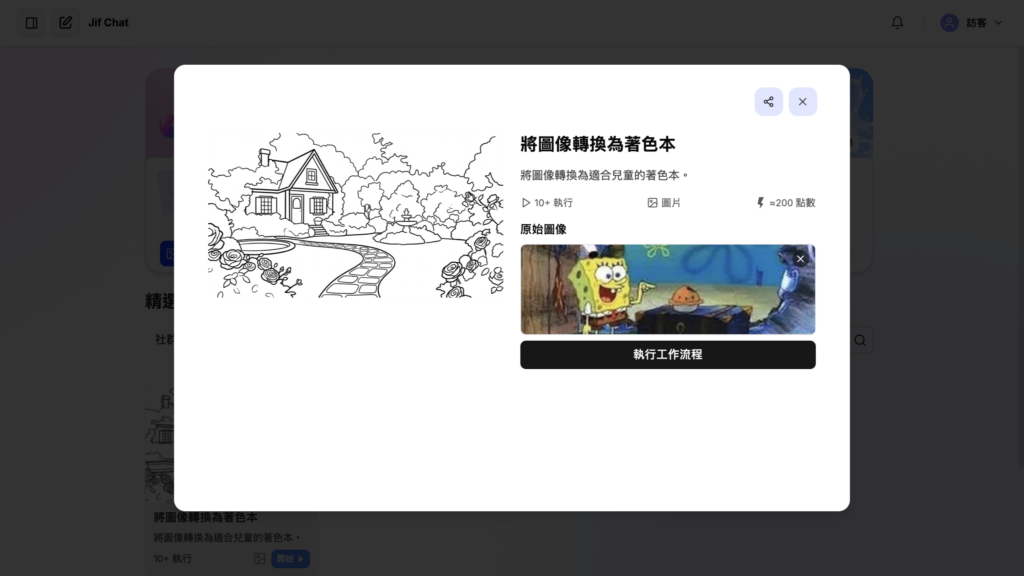Remove the uploaded SpongeBob image

click(x=800, y=259)
